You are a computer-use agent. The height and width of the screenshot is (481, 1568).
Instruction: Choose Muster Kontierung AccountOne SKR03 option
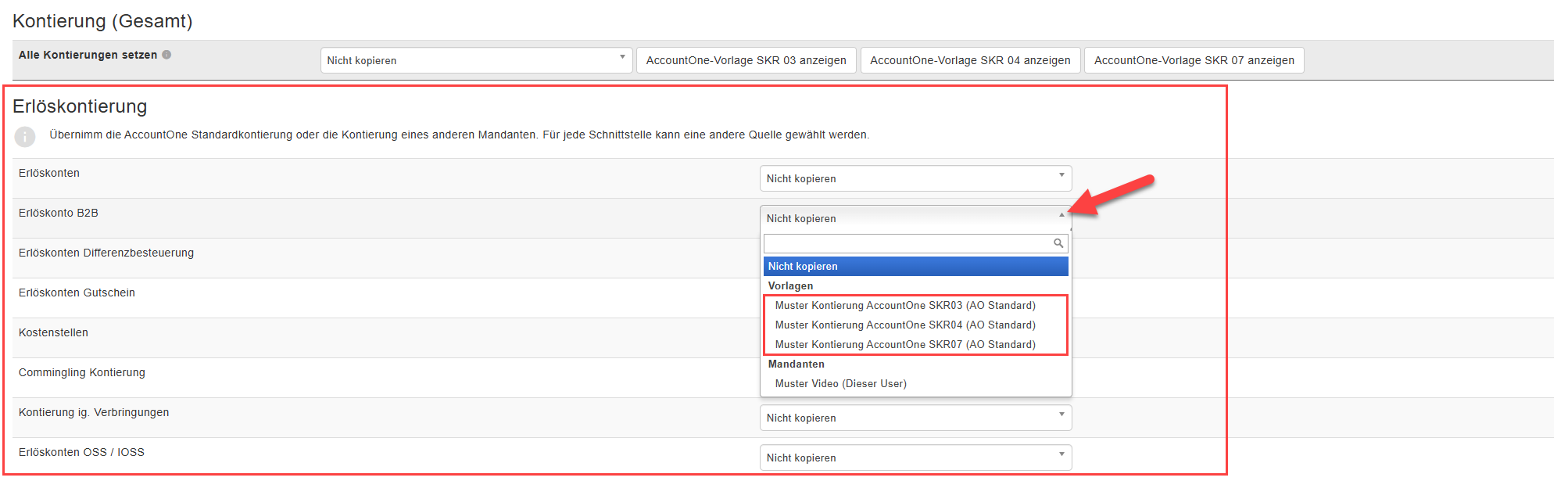[x=915, y=306]
